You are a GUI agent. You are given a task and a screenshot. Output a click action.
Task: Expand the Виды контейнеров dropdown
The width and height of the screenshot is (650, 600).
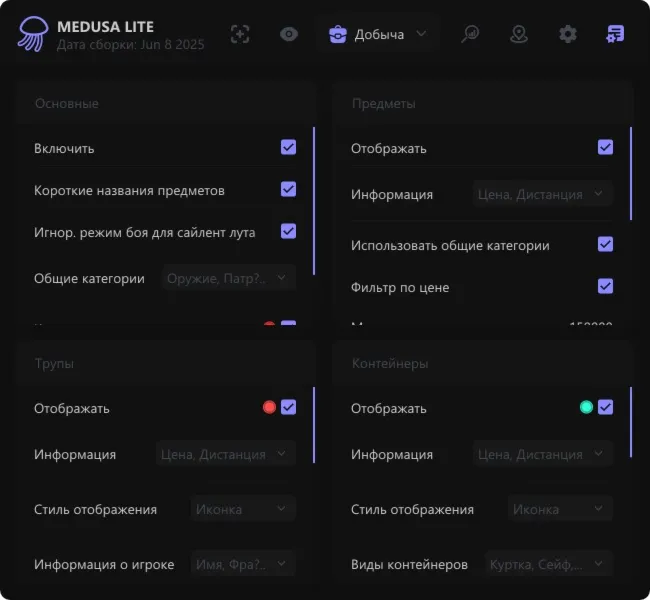click(549, 564)
